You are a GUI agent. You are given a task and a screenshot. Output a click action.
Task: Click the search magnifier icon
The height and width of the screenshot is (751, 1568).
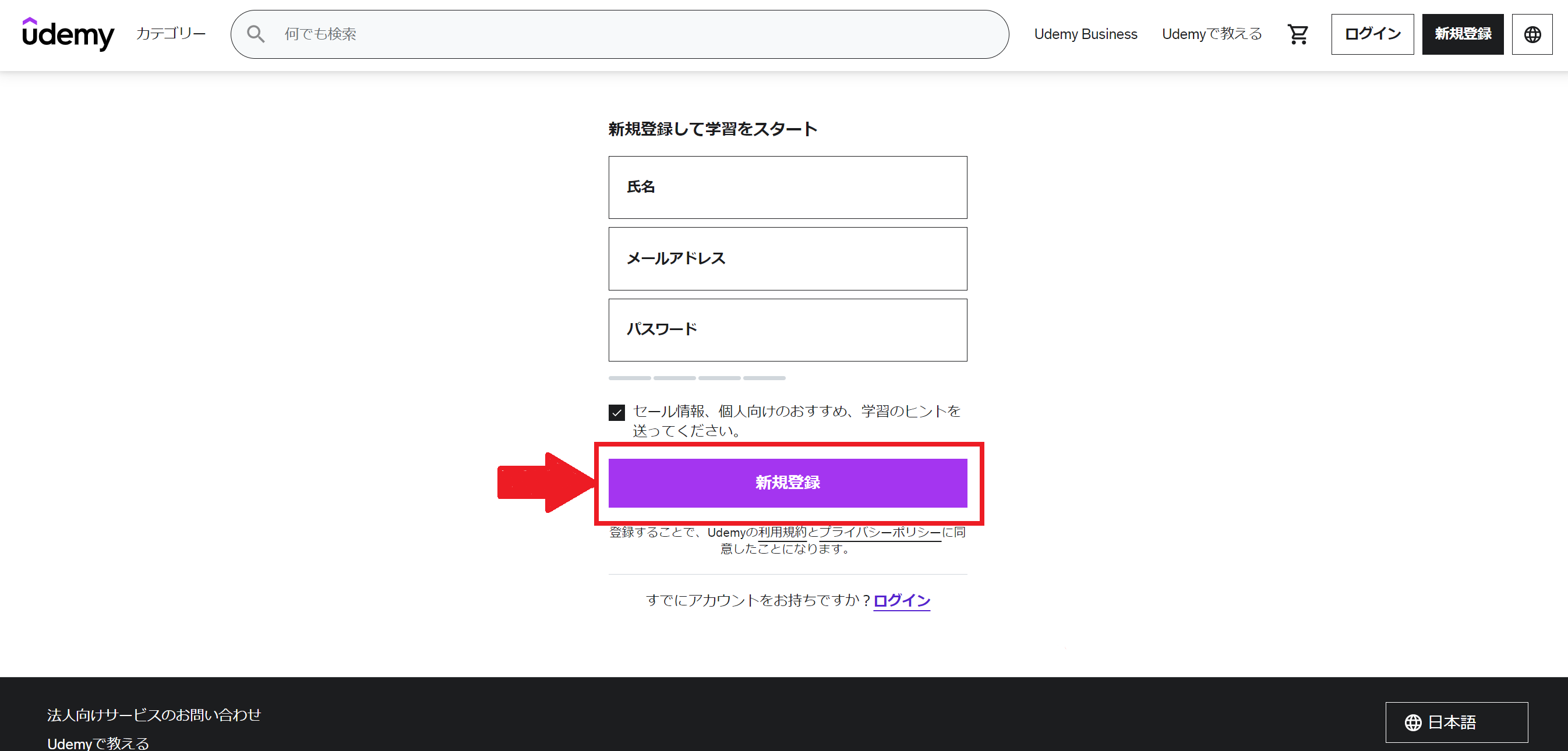click(256, 34)
